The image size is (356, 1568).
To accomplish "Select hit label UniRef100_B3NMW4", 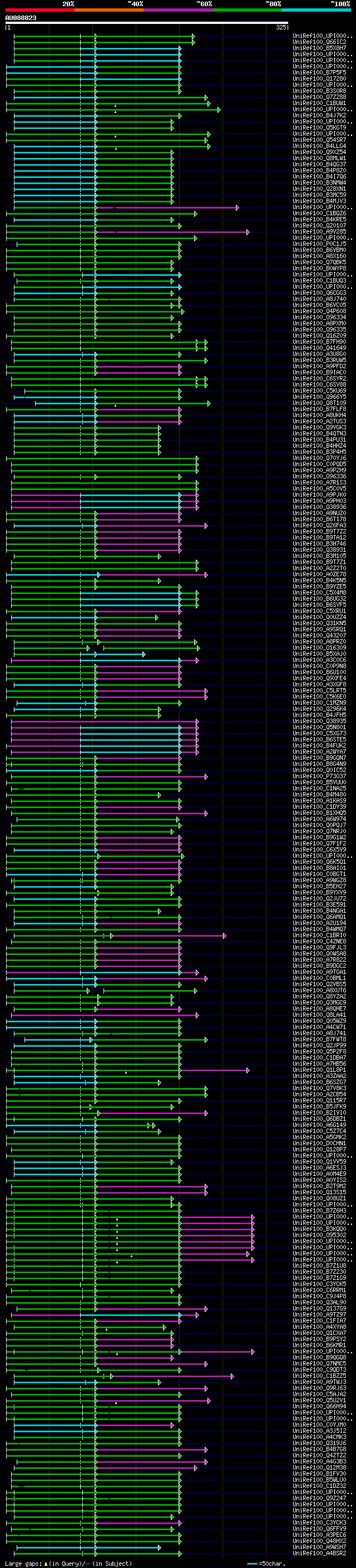I will [x=319, y=182].
